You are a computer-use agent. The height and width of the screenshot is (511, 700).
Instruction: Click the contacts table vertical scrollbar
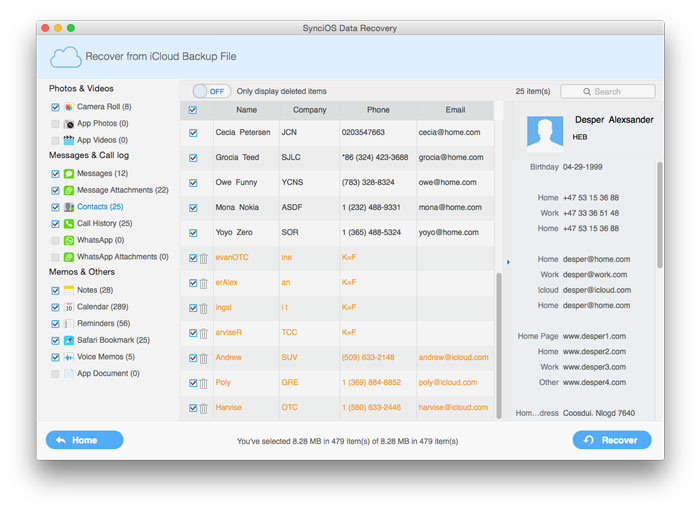pos(499,346)
